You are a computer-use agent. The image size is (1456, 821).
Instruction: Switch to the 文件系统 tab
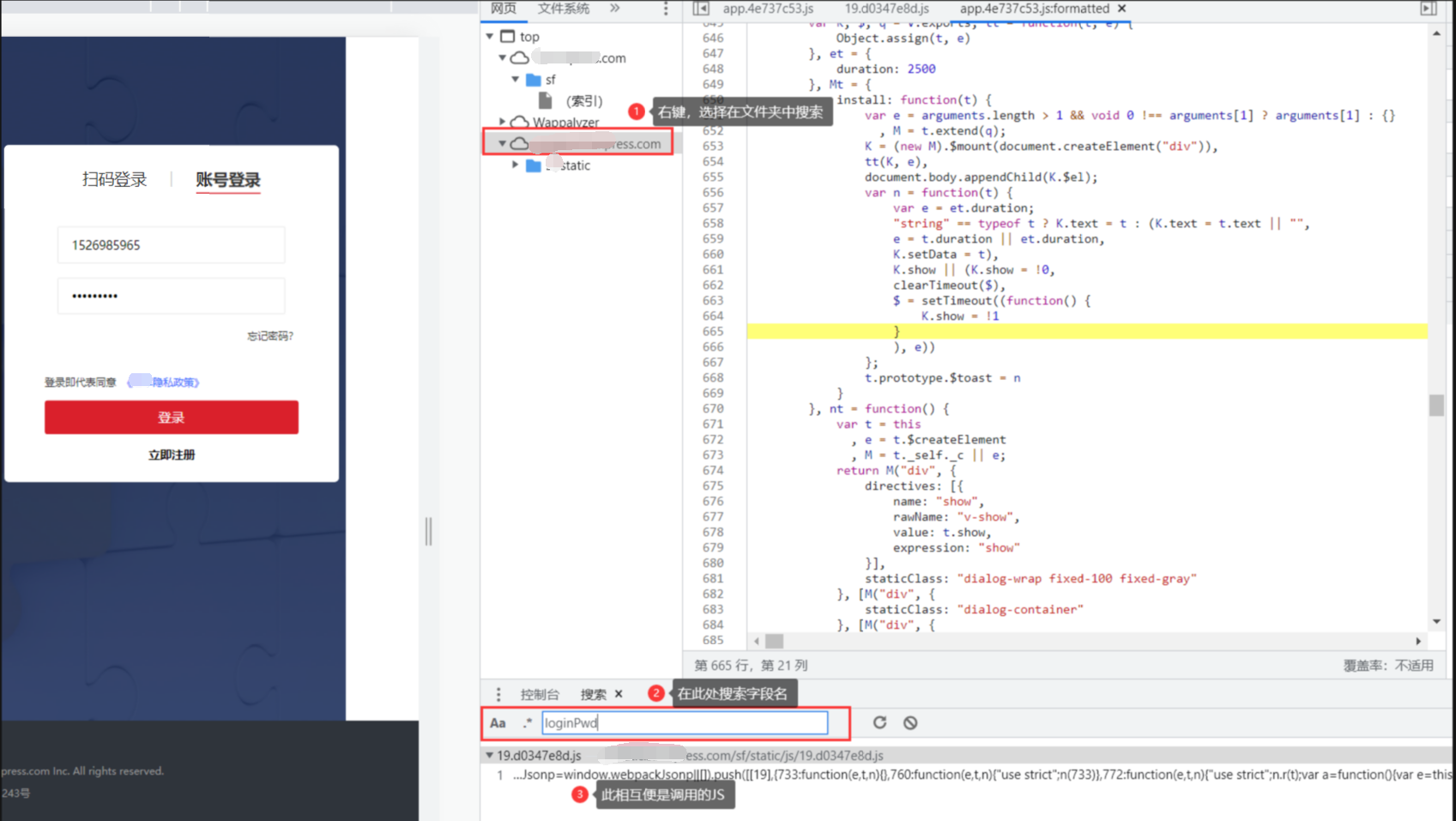(x=563, y=9)
